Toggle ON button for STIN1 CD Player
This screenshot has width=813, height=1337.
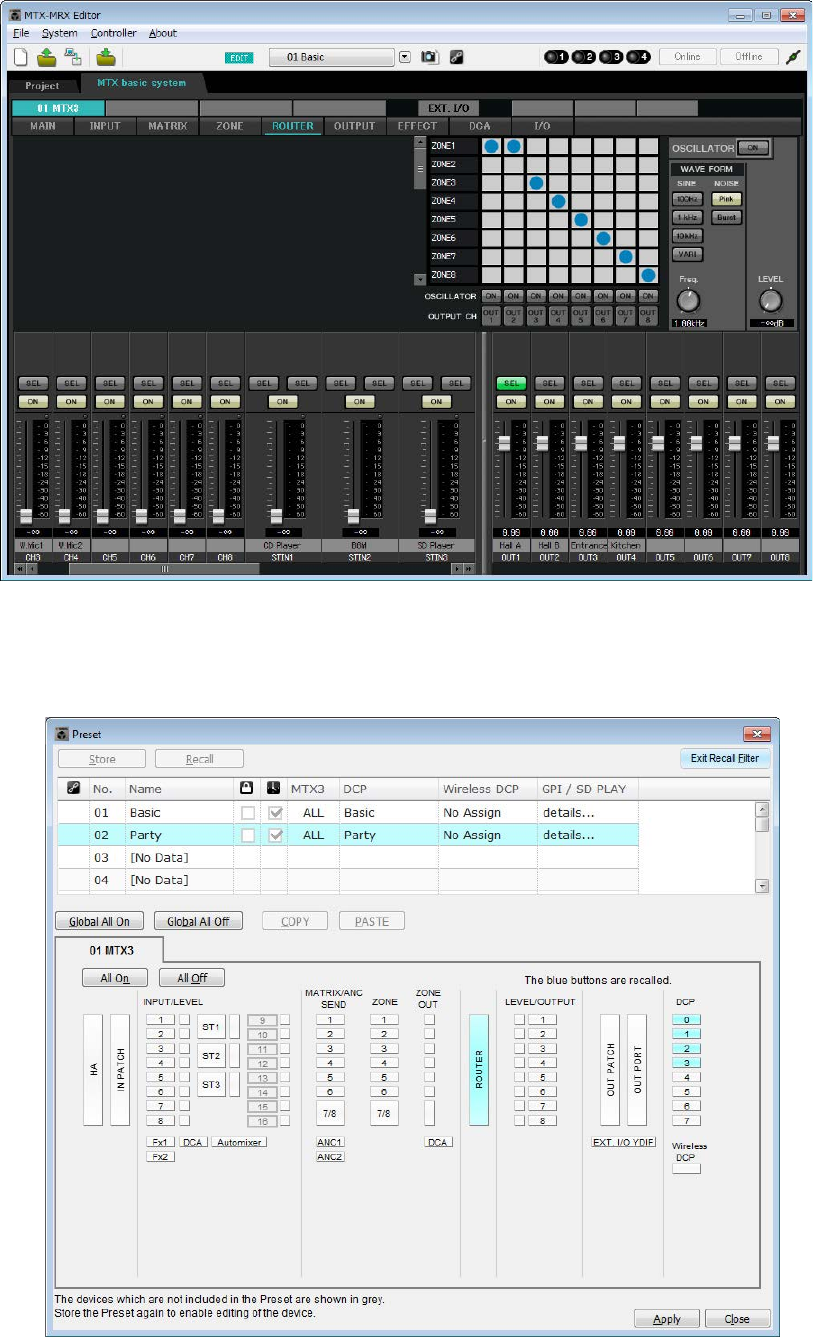283,401
